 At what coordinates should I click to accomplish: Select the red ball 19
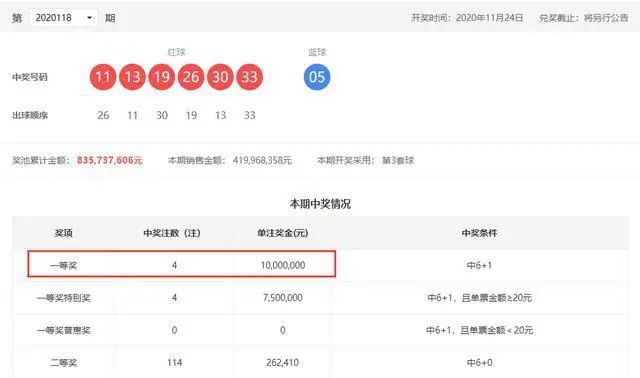162,77
